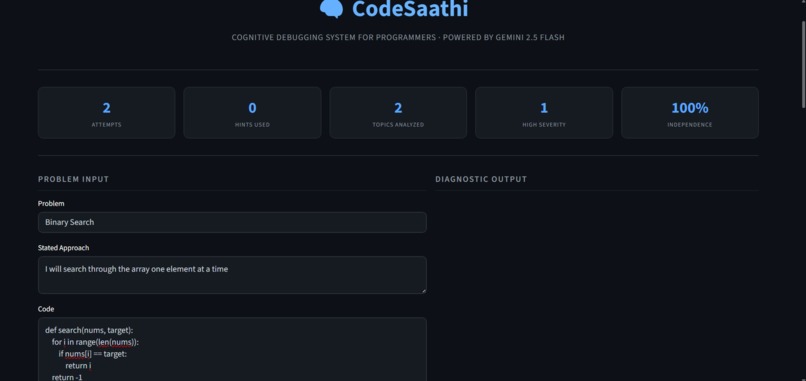Select the Hints Used stat card
This screenshot has height=381, width=806.
click(252, 113)
